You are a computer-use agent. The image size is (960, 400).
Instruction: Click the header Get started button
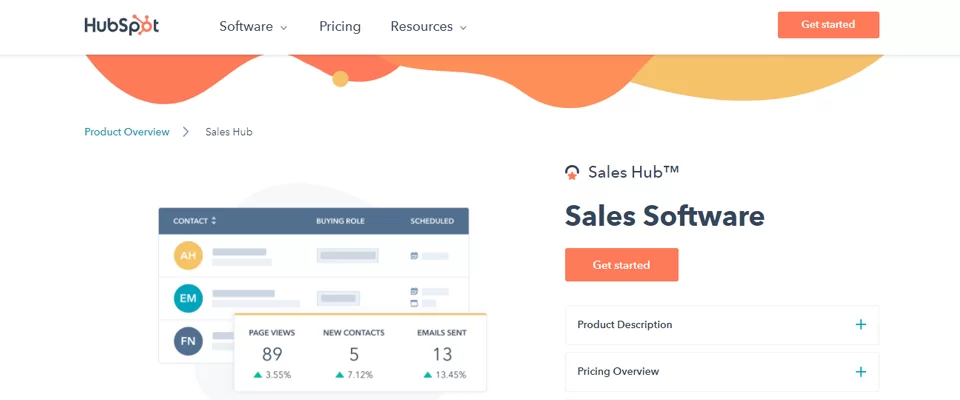pyautogui.click(x=828, y=25)
